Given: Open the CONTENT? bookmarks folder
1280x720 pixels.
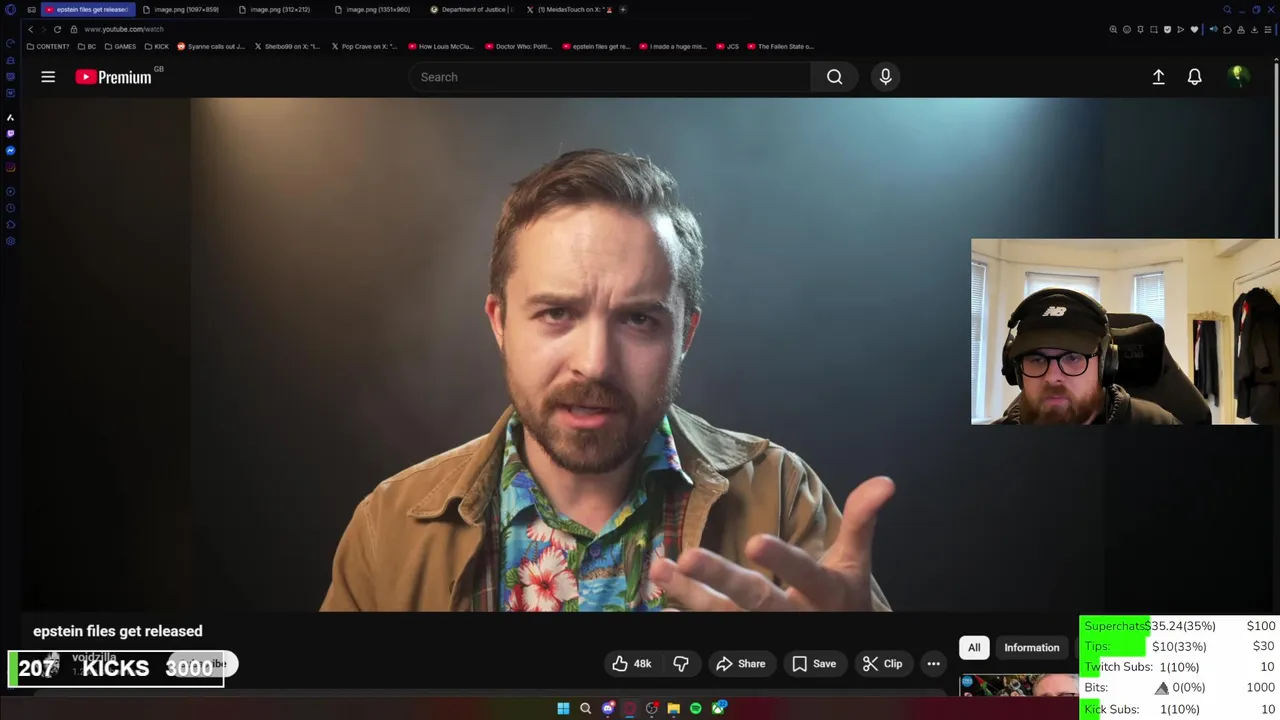Looking at the screenshot, I should tap(48, 46).
